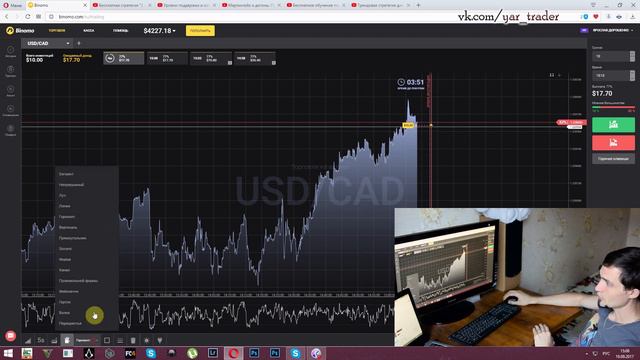Open the Торговля section in top navigation
The image size is (640, 360).
click(x=57, y=31)
